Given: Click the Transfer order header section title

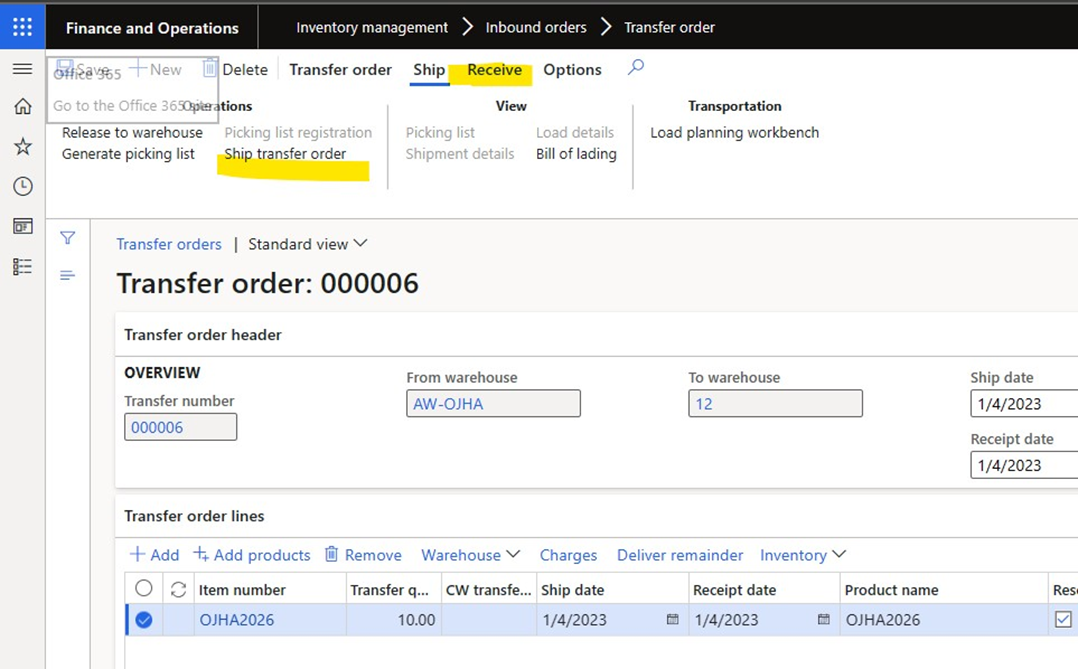Looking at the screenshot, I should coord(203,335).
